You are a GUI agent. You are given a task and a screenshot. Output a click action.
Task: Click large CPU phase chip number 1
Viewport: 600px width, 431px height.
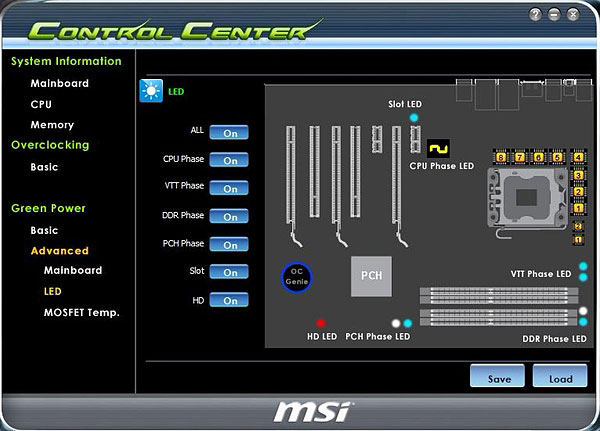click(578, 208)
